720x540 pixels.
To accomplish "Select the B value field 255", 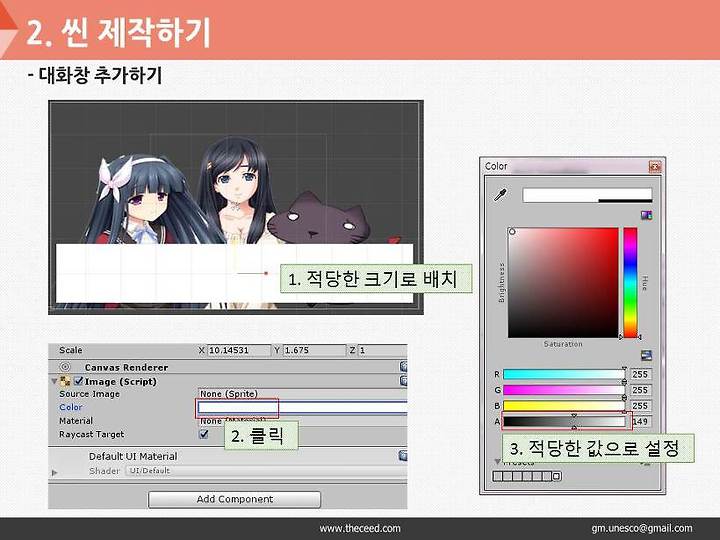I will click(x=640, y=406).
